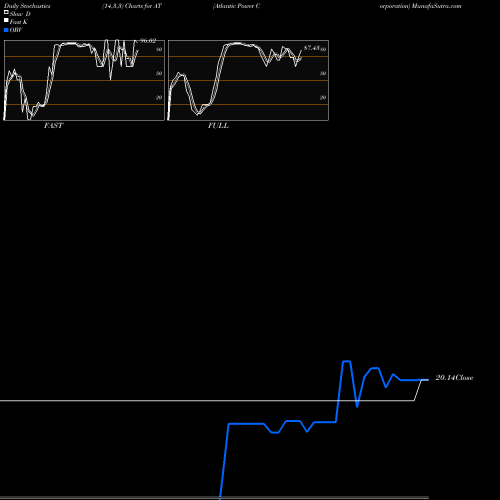Click the 'Fast K' legend text
Screen dimensions: 500x500
[19, 22]
